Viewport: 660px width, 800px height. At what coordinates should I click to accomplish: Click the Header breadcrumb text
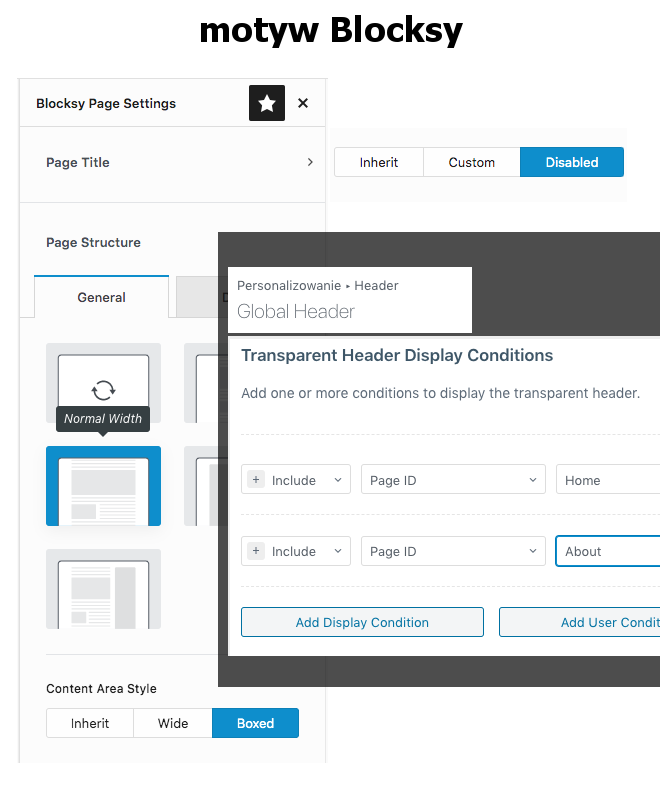tap(376, 285)
